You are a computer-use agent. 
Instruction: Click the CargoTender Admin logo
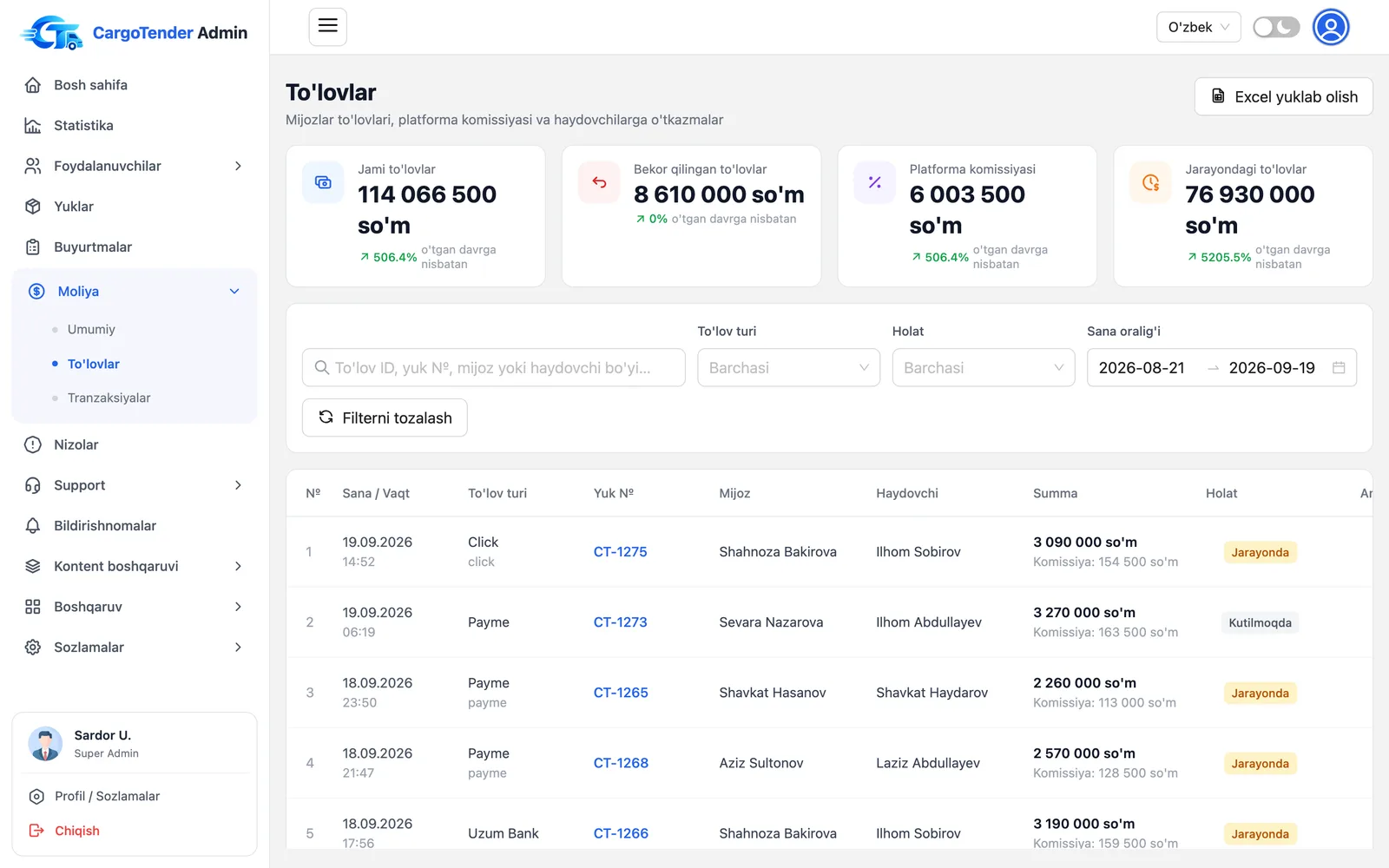[134, 32]
